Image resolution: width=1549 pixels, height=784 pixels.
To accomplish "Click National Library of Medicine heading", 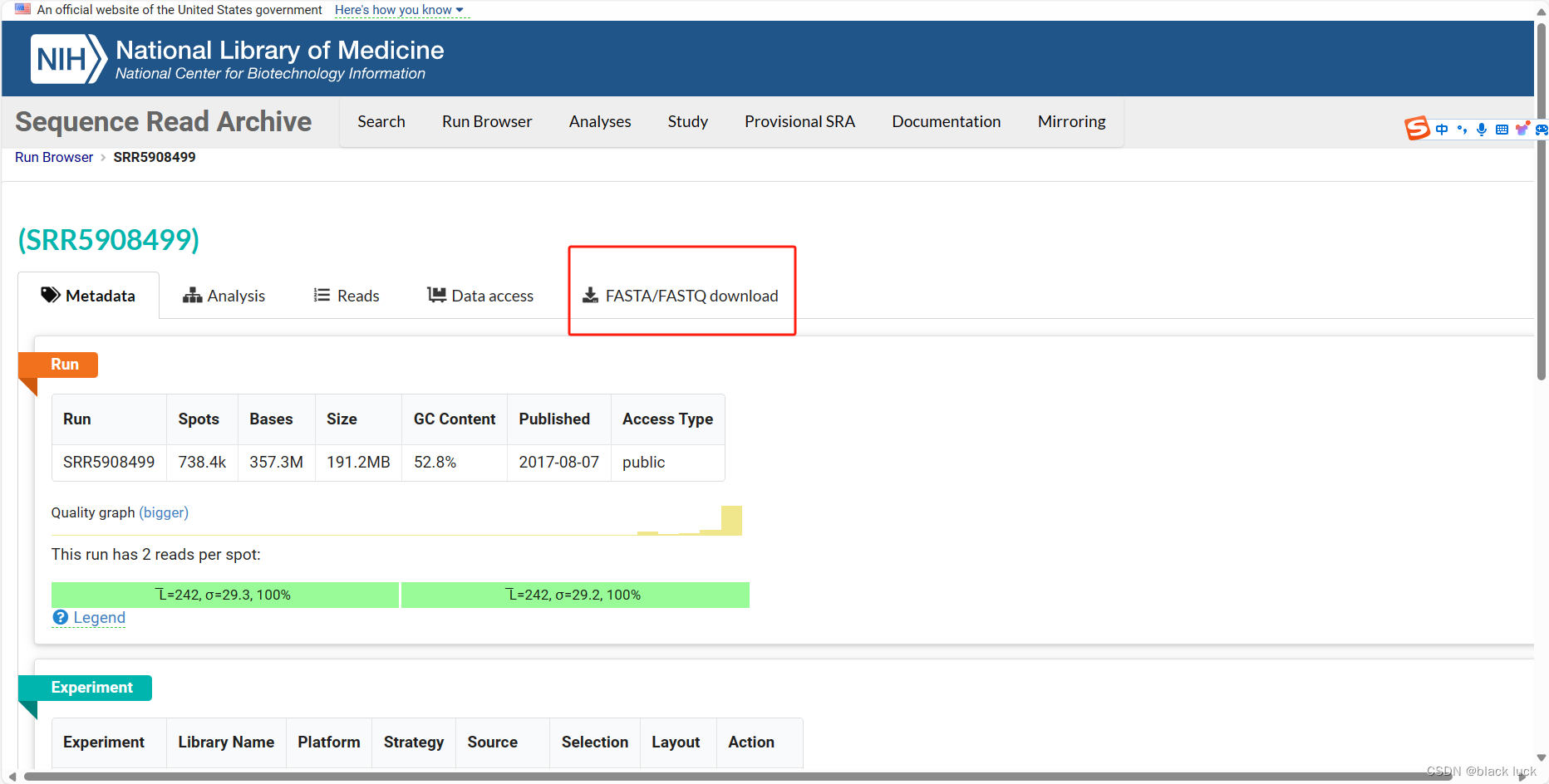I will (x=280, y=50).
